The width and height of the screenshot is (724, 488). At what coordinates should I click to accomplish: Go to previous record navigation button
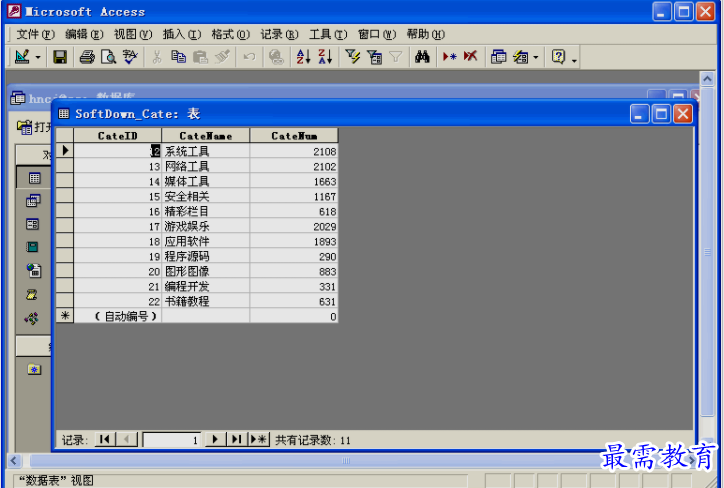tap(127, 439)
